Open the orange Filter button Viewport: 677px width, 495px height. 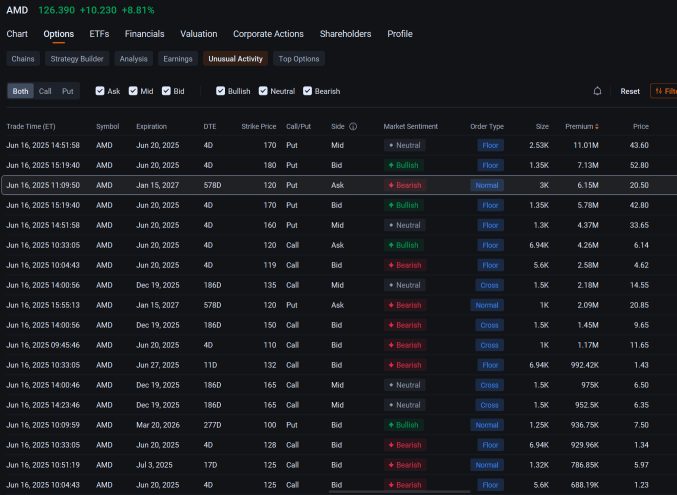(664, 91)
